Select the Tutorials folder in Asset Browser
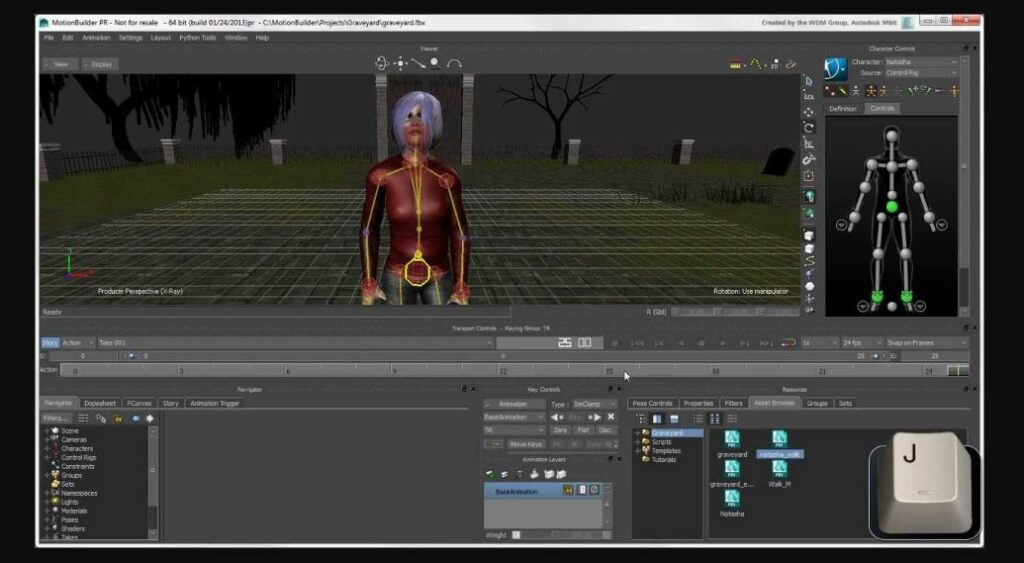This screenshot has width=1024, height=563. coord(664,460)
